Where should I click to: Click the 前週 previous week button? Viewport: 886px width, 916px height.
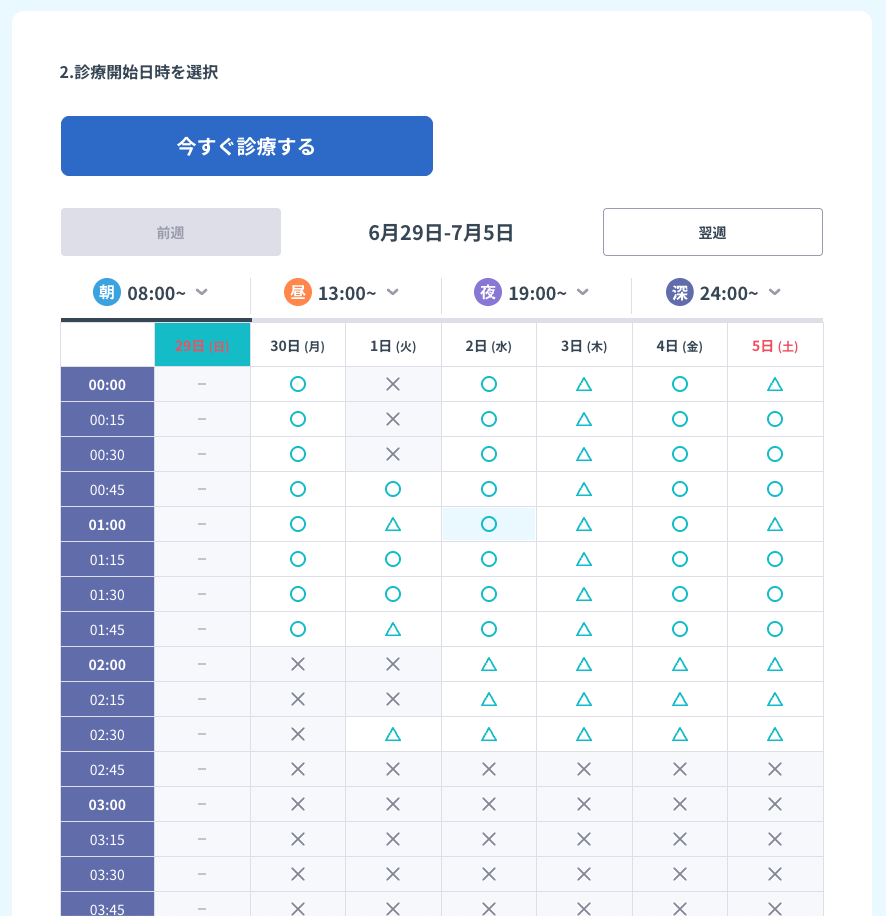coord(171,232)
